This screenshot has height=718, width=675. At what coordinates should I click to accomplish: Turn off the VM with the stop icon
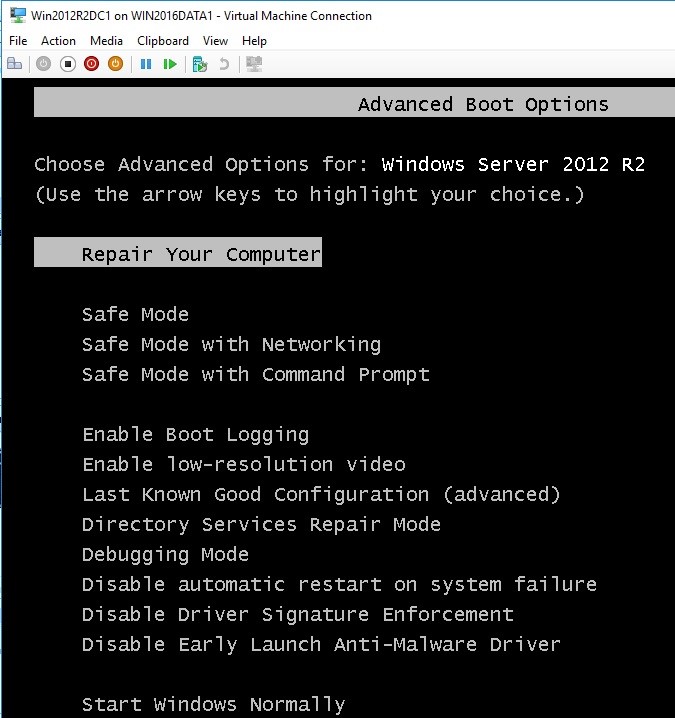(x=68, y=64)
